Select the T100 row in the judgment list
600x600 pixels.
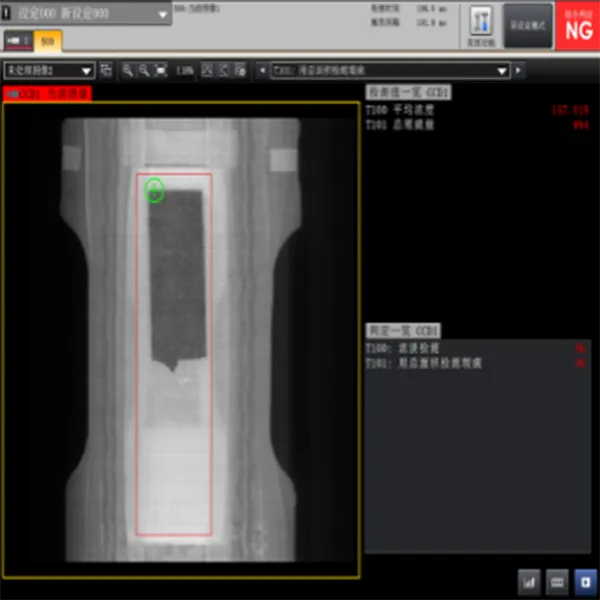(477, 348)
